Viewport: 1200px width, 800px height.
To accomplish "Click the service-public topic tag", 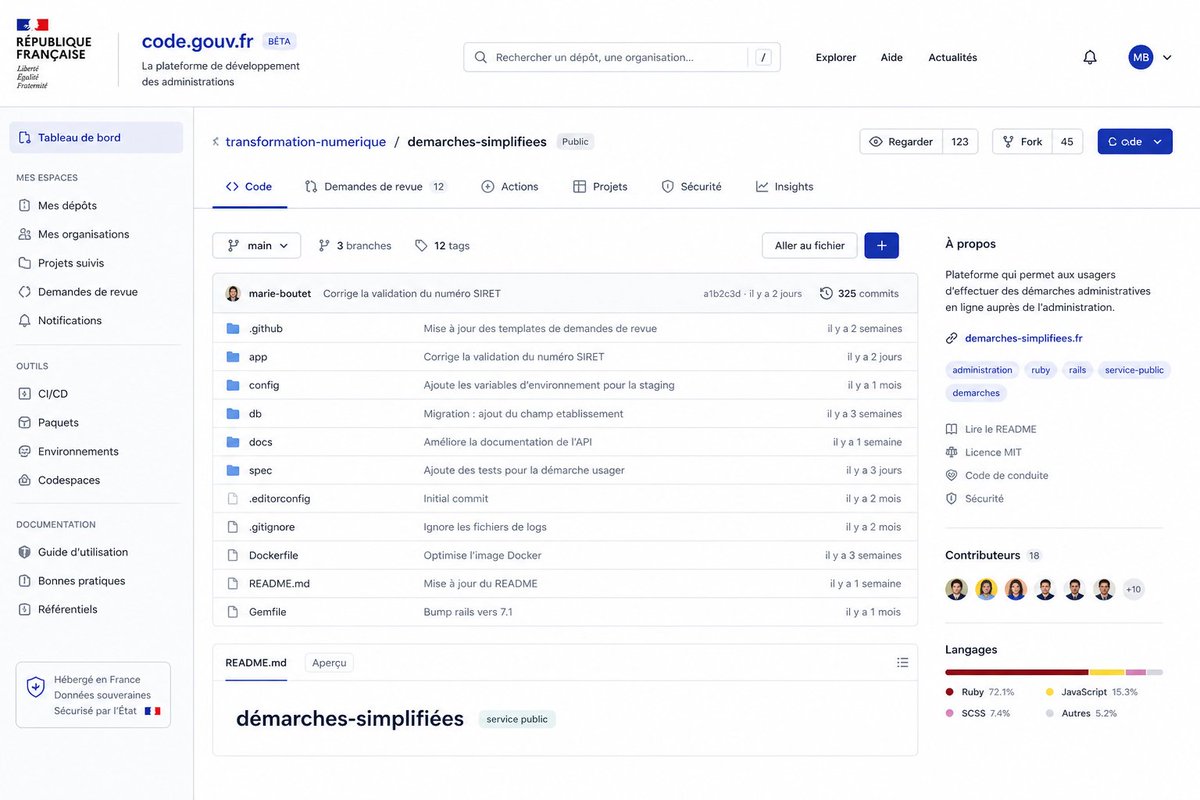I will point(1133,370).
